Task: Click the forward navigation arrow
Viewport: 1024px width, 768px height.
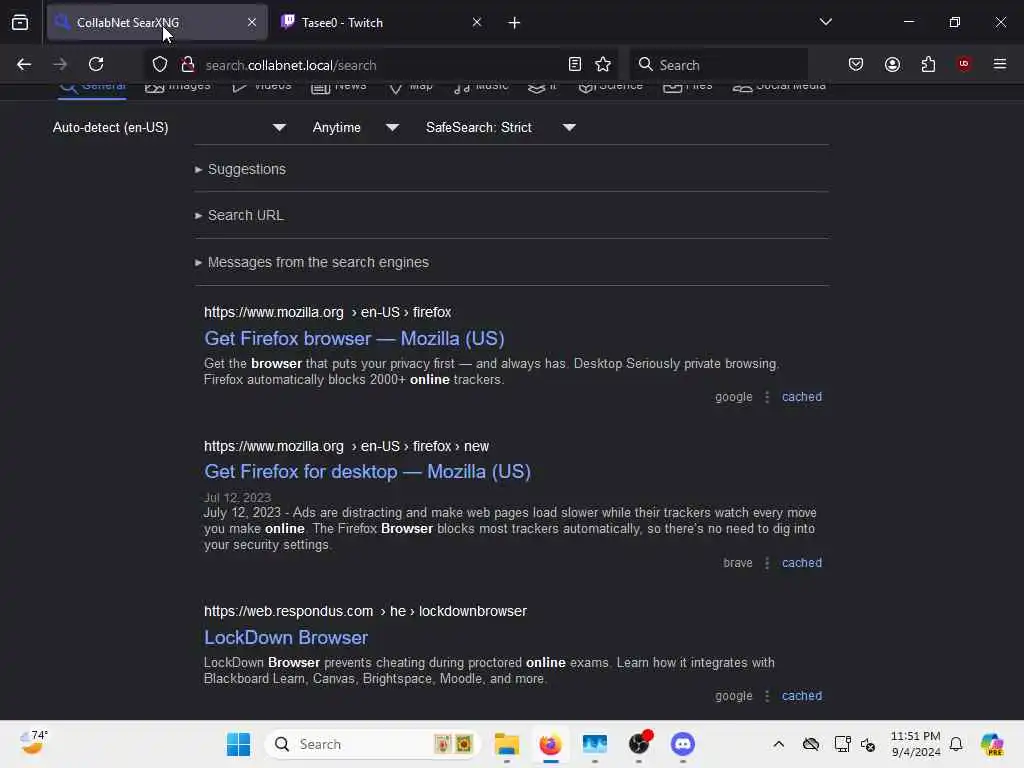Action: pyautogui.click(x=60, y=64)
